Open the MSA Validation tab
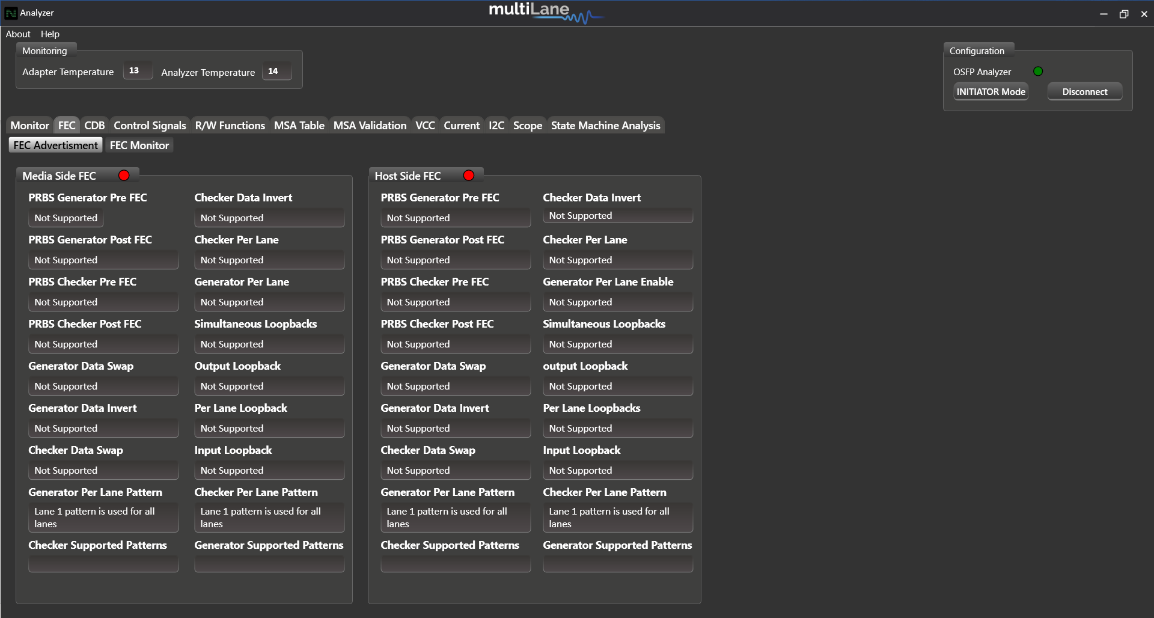This screenshot has height=618, width=1154. pyautogui.click(x=370, y=126)
